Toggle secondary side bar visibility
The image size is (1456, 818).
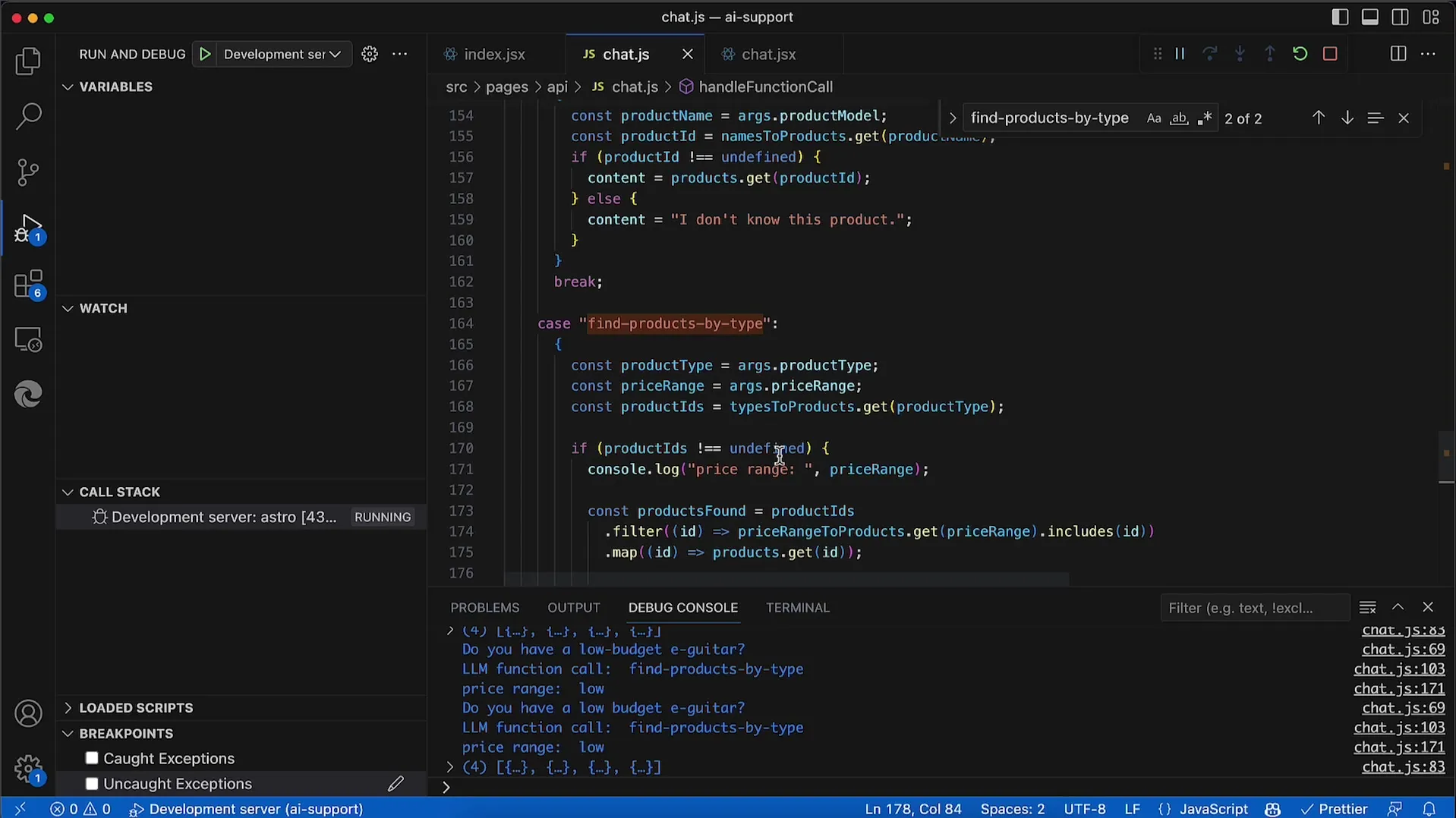coord(1400,17)
